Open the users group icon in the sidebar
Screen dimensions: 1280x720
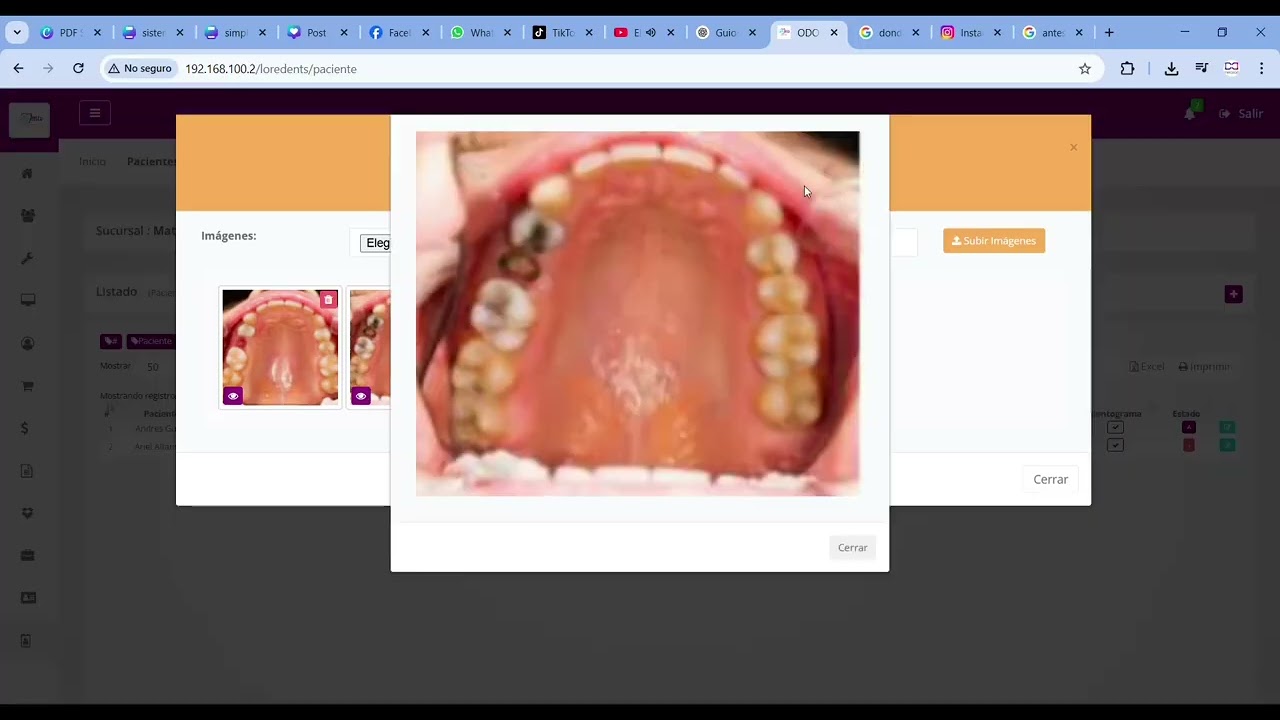click(27, 215)
